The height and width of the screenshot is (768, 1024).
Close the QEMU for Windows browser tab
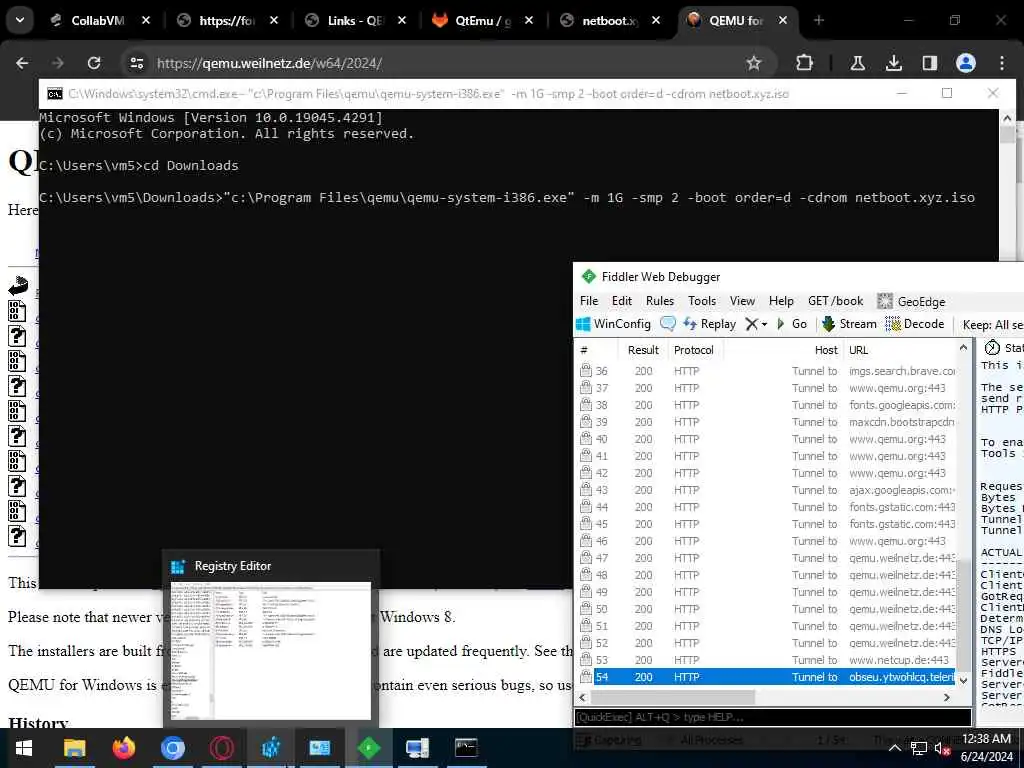coord(783,21)
